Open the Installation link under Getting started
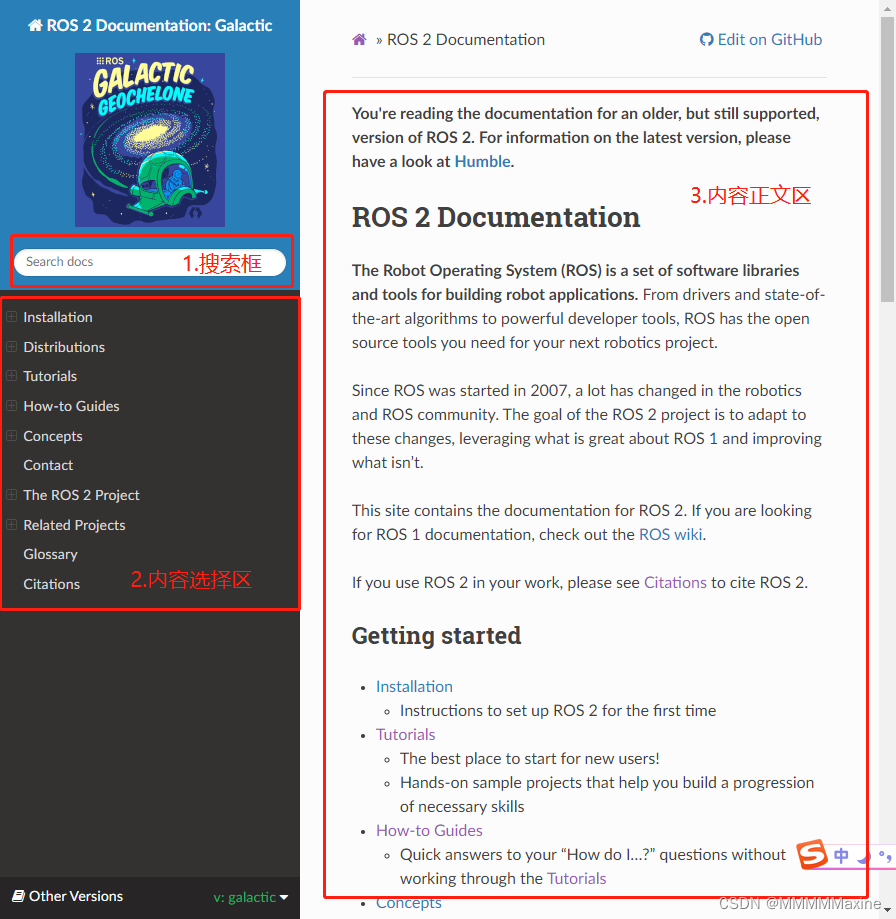 (x=414, y=686)
